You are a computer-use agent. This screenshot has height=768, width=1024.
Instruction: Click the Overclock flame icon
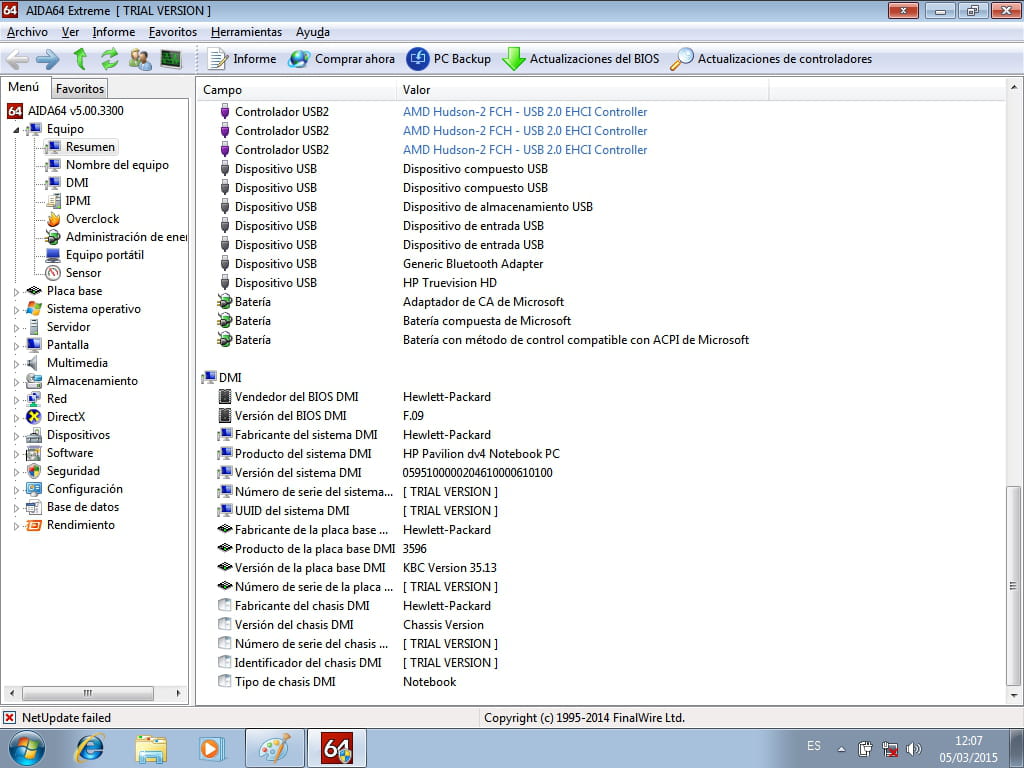pyautogui.click(x=53, y=219)
